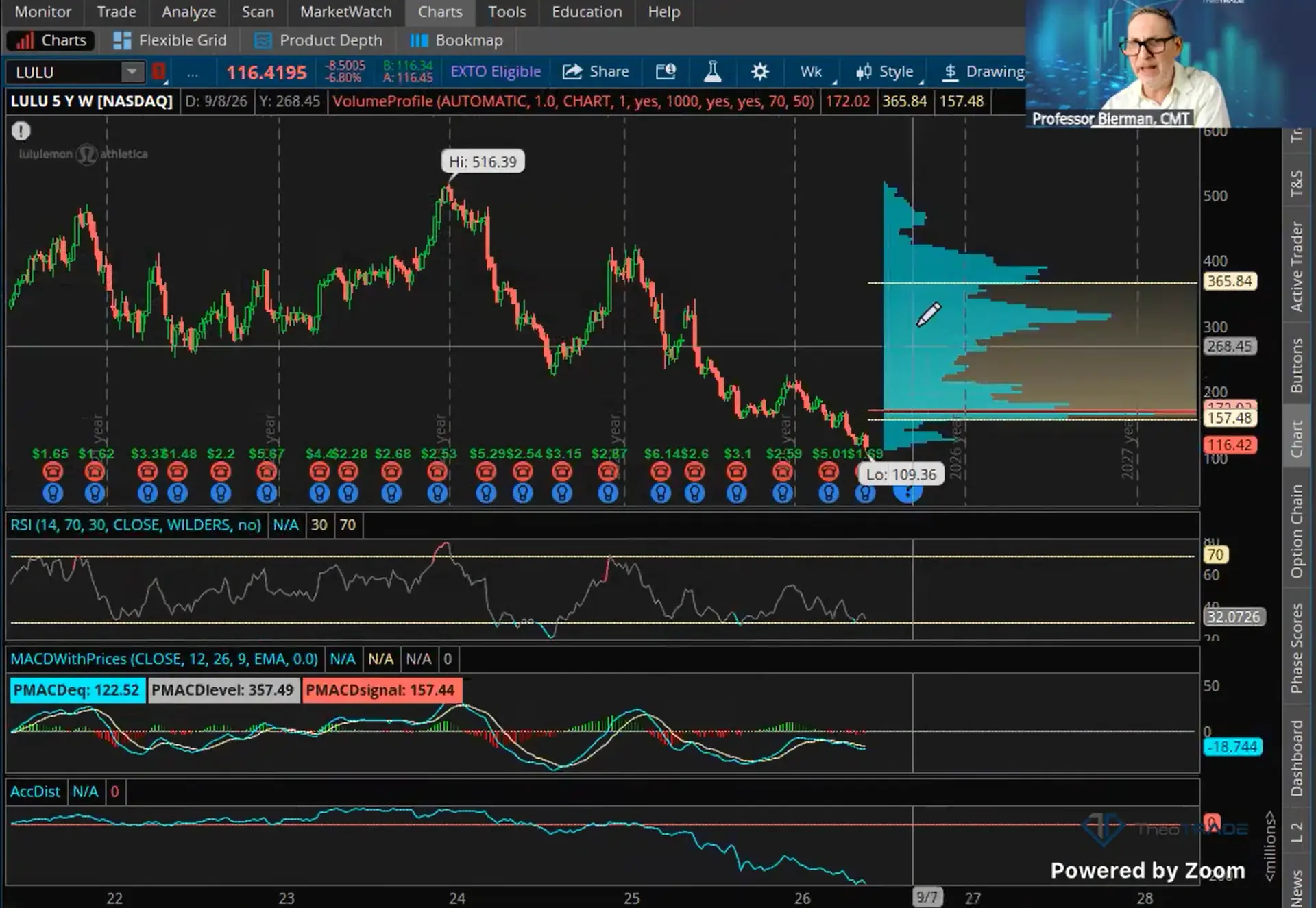
Task: Open the T&S sidebar tab
Action: (1297, 183)
